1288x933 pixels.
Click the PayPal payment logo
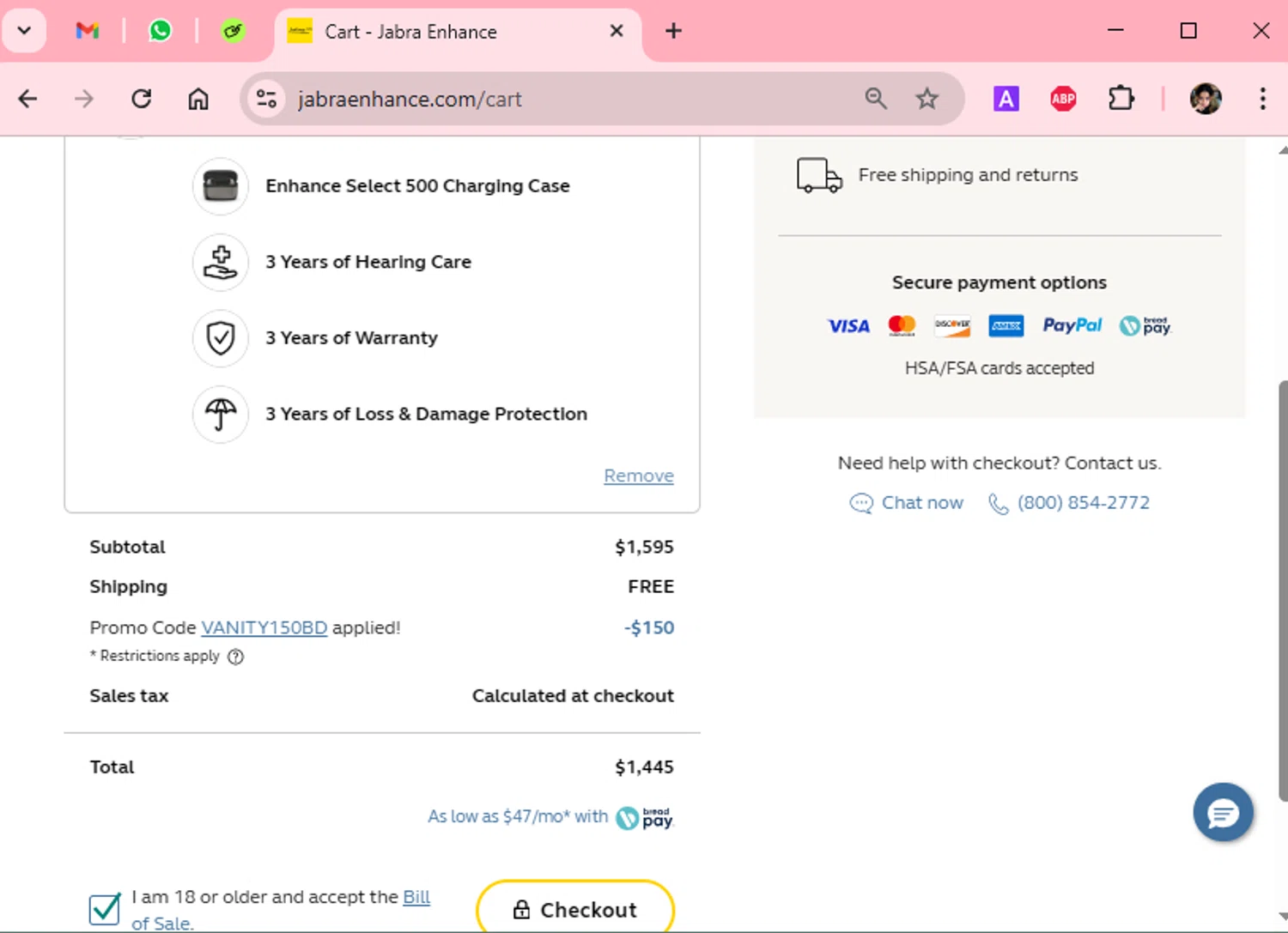click(1072, 326)
